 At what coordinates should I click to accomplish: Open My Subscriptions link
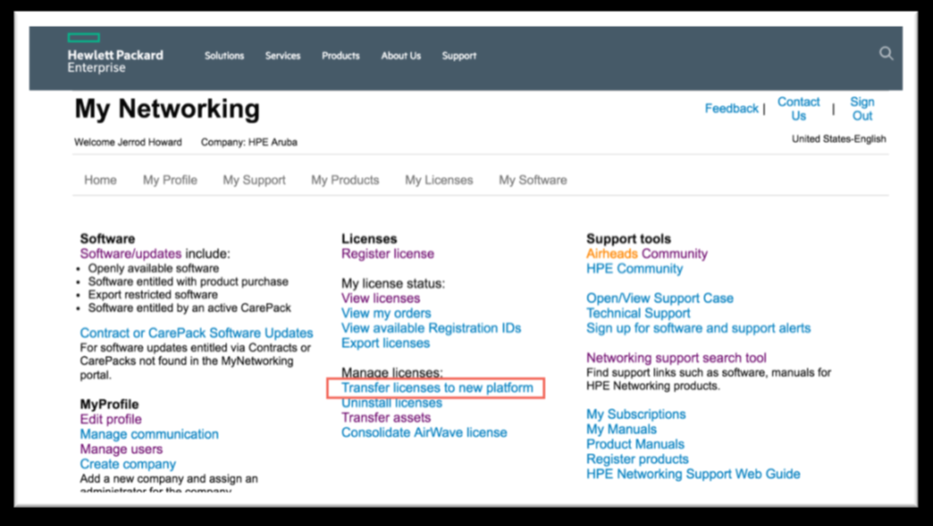pos(635,414)
